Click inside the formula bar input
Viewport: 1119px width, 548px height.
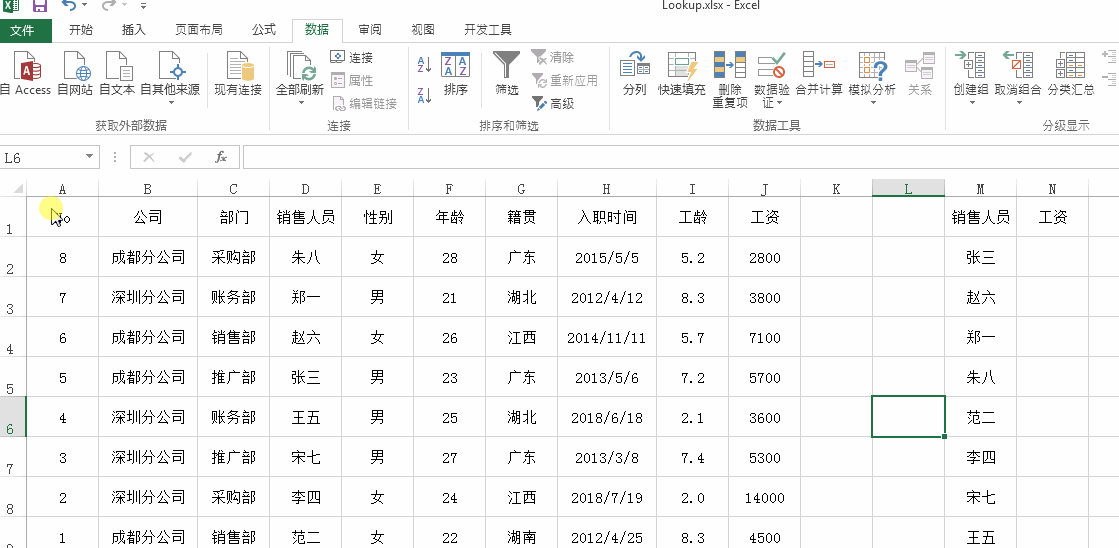pos(680,158)
